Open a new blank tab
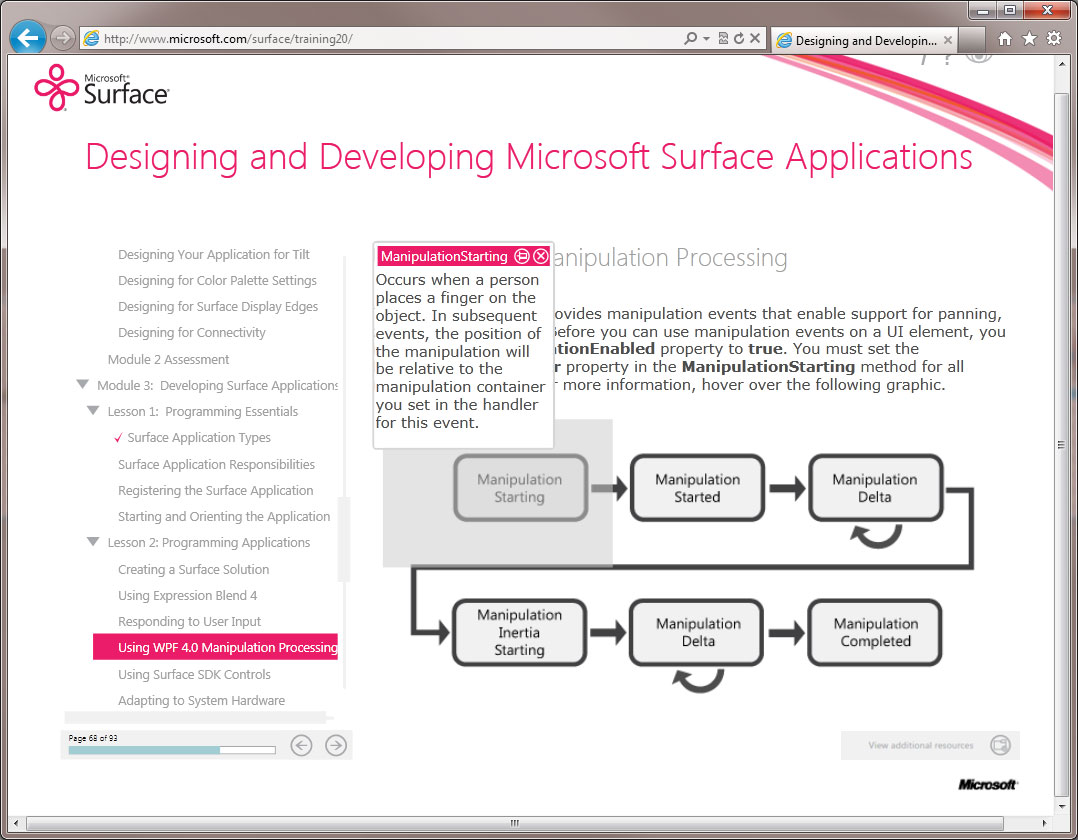This screenshot has height=840, width=1078. [972, 40]
